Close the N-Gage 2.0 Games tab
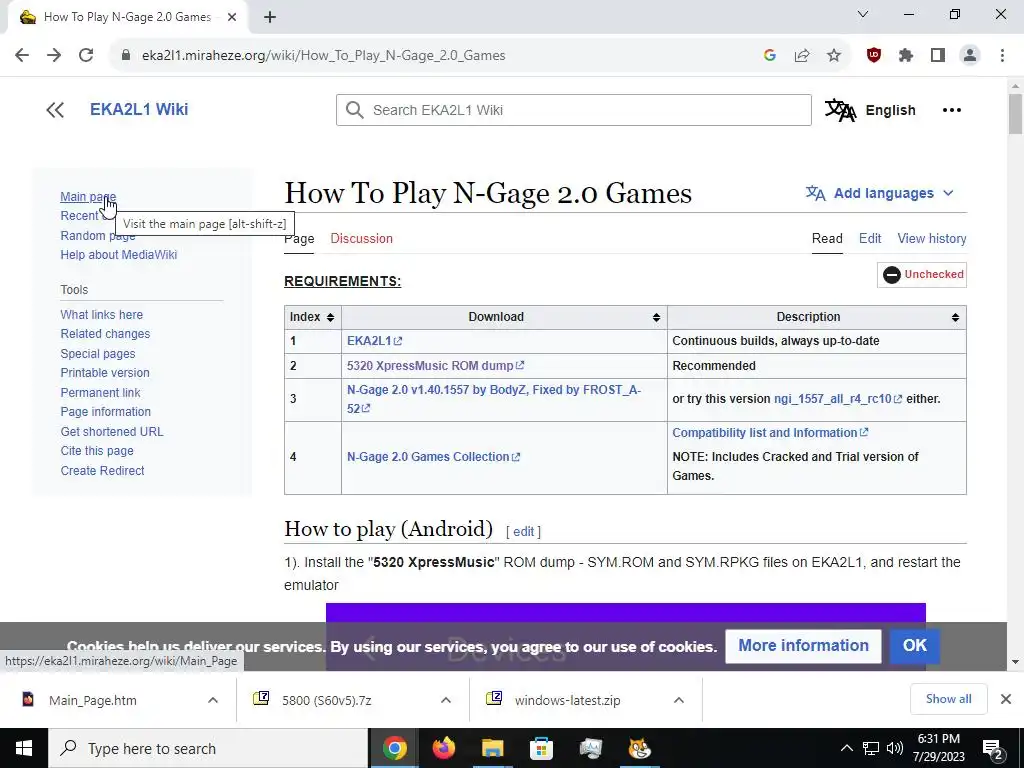 (232, 17)
